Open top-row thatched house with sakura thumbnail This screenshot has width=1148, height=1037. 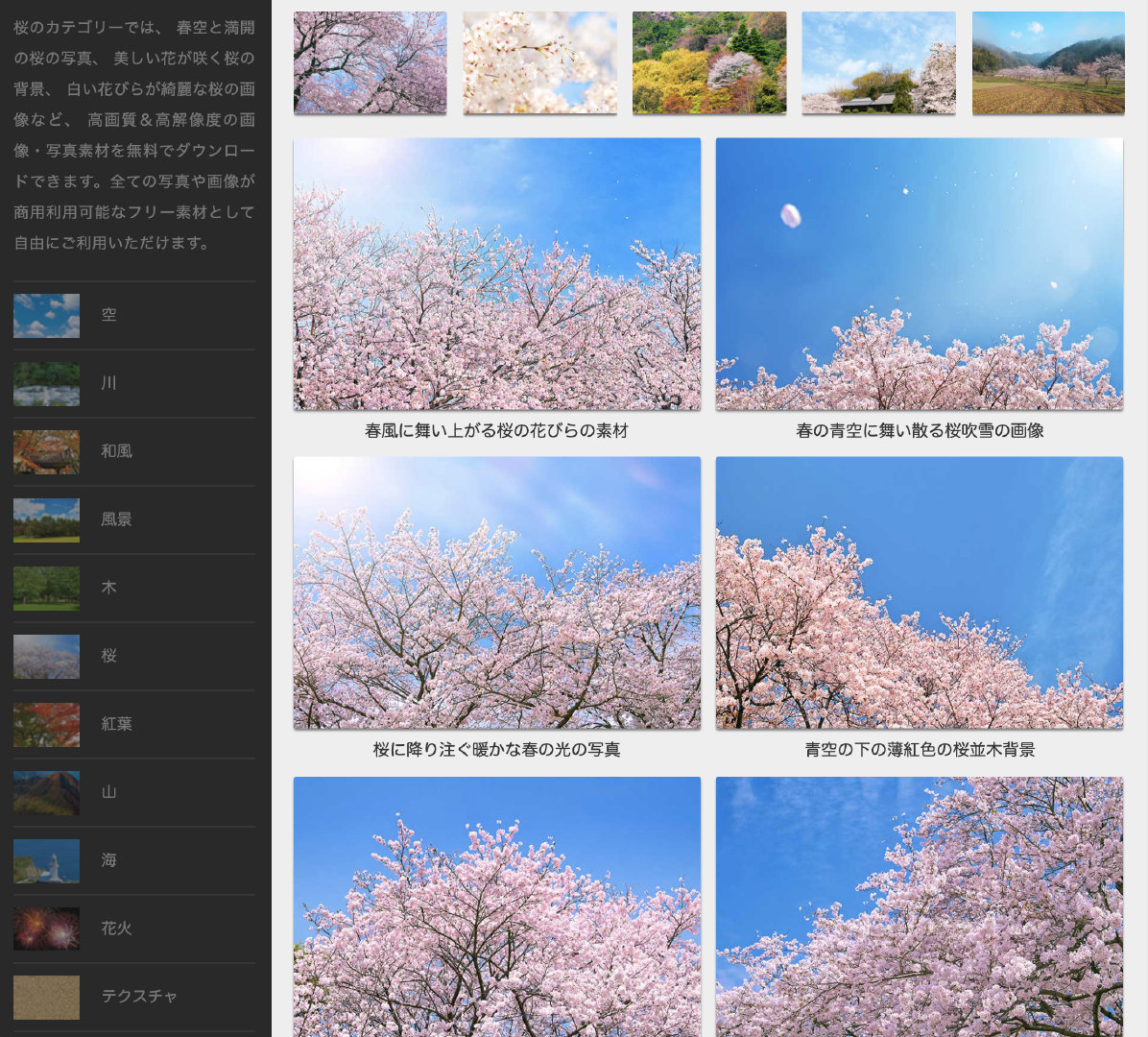(x=878, y=62)
